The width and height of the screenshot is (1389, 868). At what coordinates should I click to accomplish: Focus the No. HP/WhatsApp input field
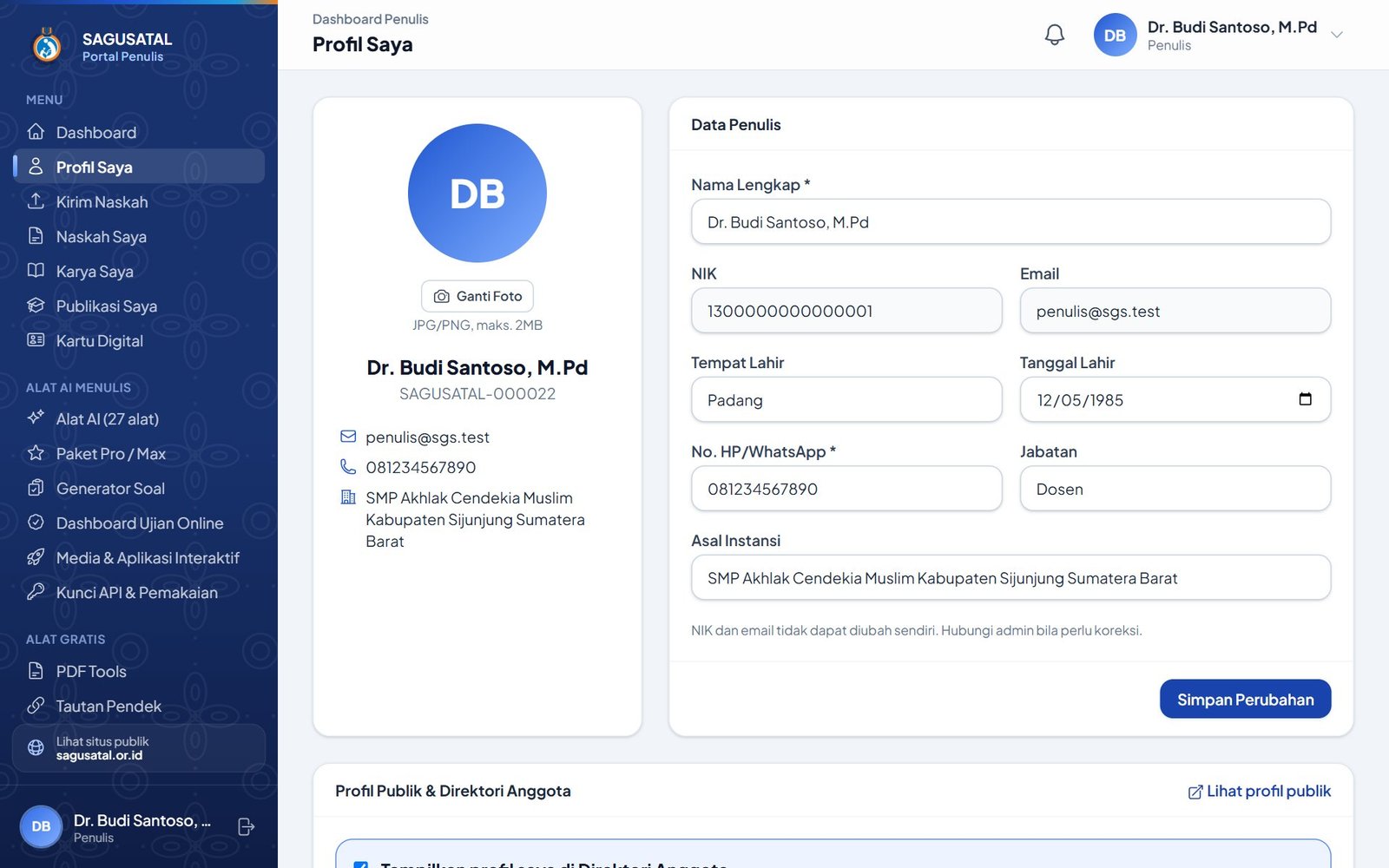click(x=846, y=489)
